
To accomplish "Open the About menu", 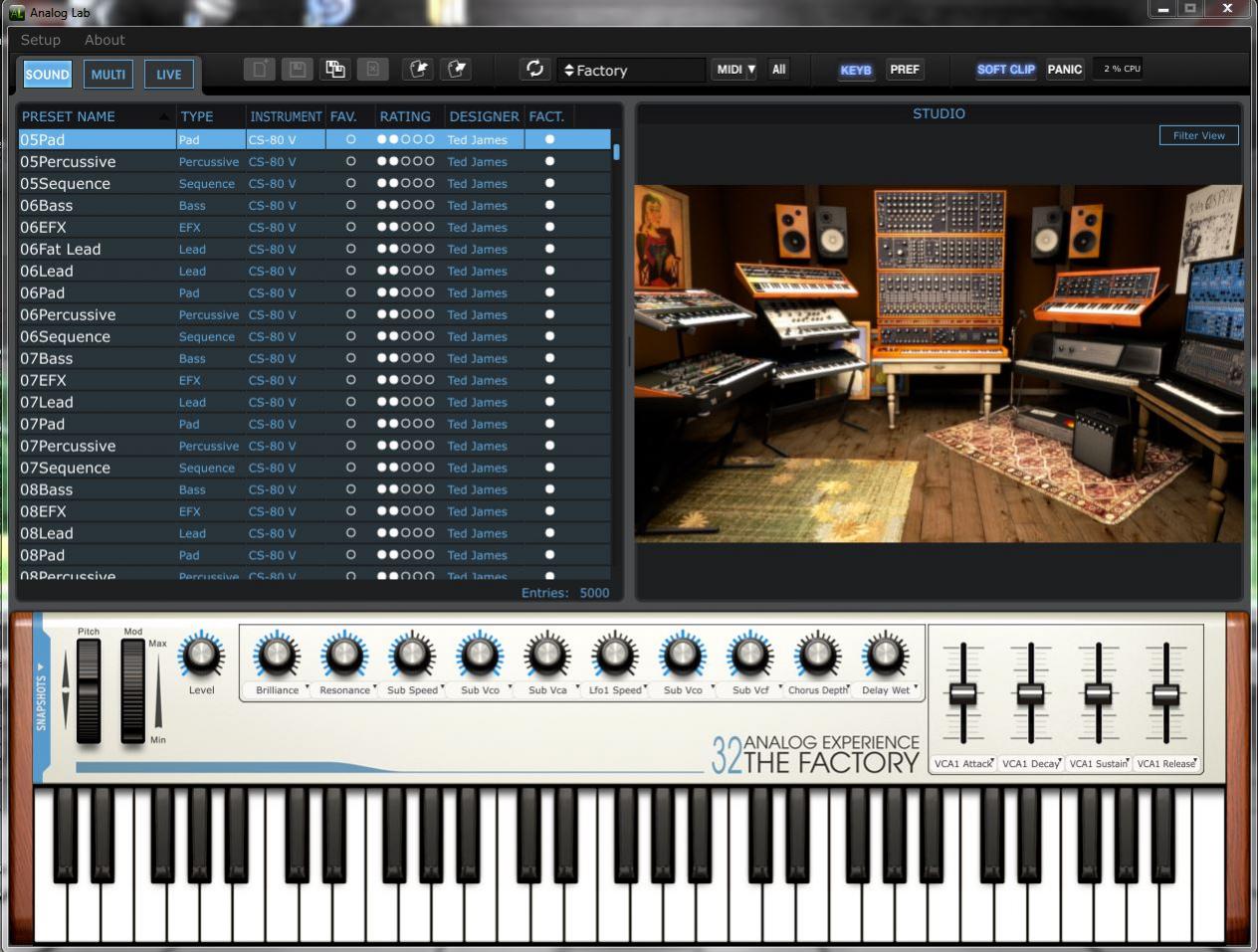I will (x=105, y=40).
